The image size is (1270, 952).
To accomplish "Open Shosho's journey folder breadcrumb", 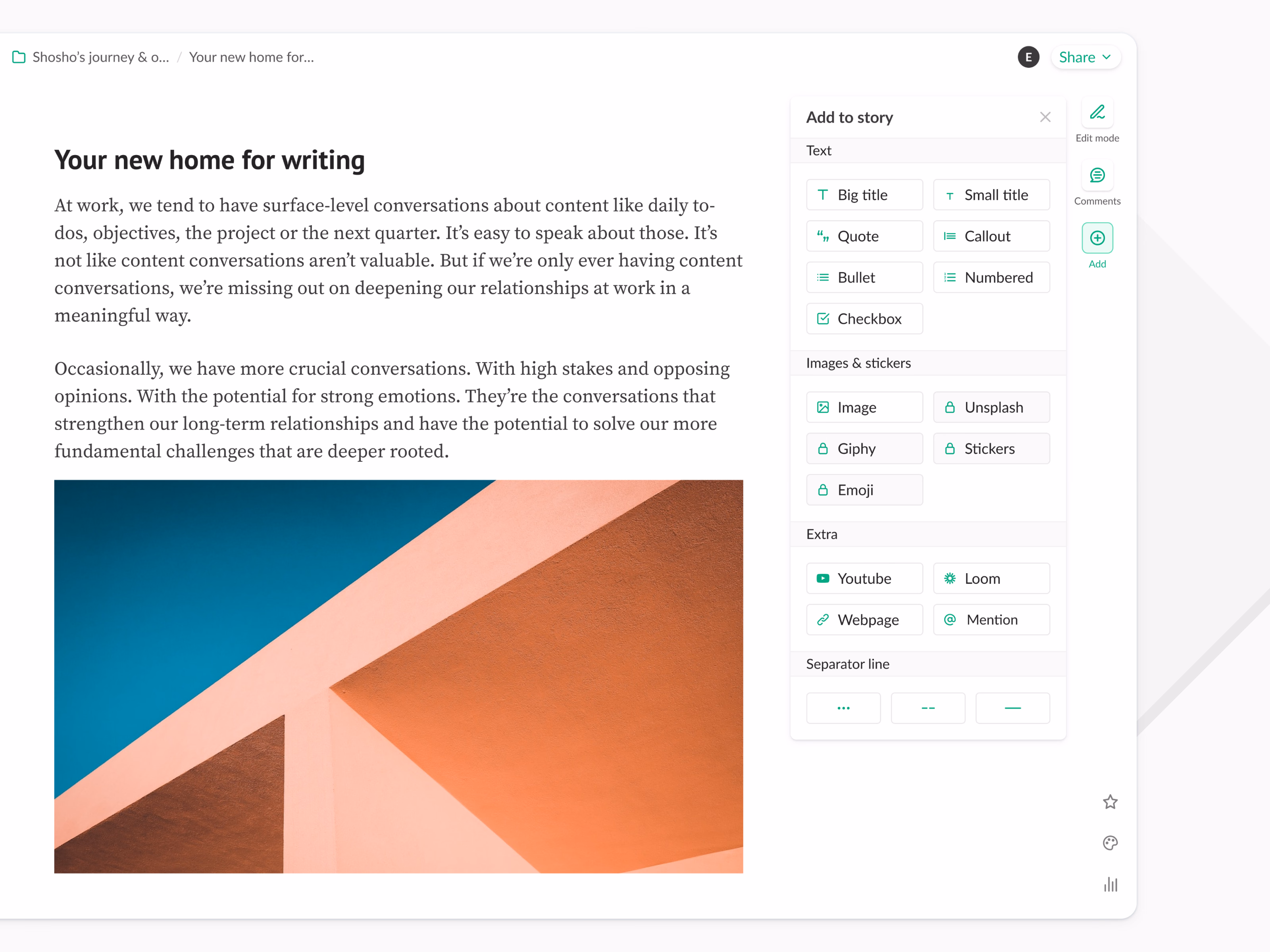I will [x=91, y=58].
